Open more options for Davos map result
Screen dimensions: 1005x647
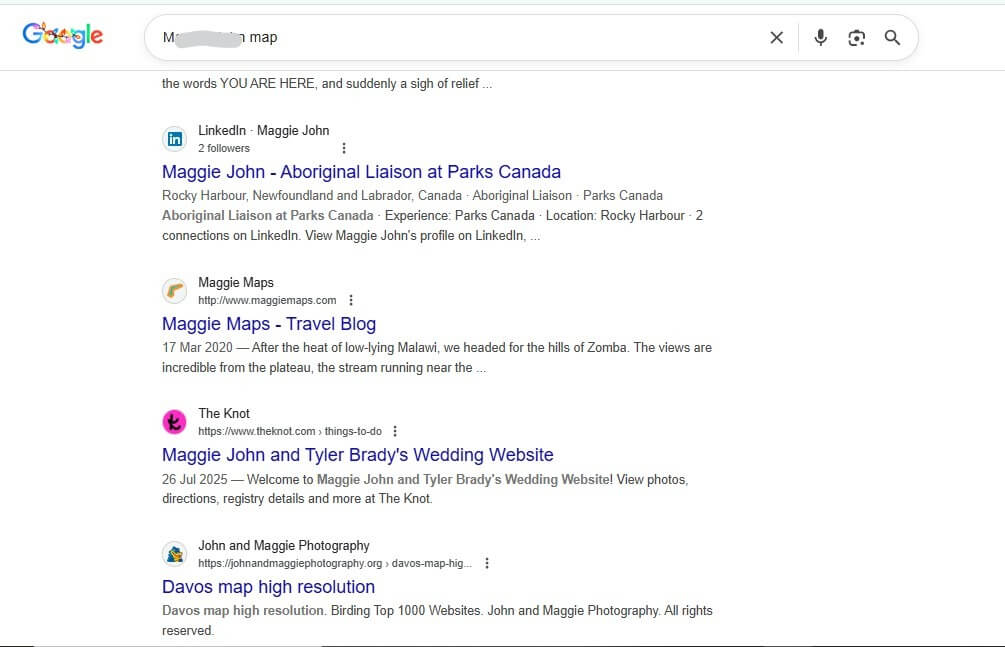click(x=487, y=563)
